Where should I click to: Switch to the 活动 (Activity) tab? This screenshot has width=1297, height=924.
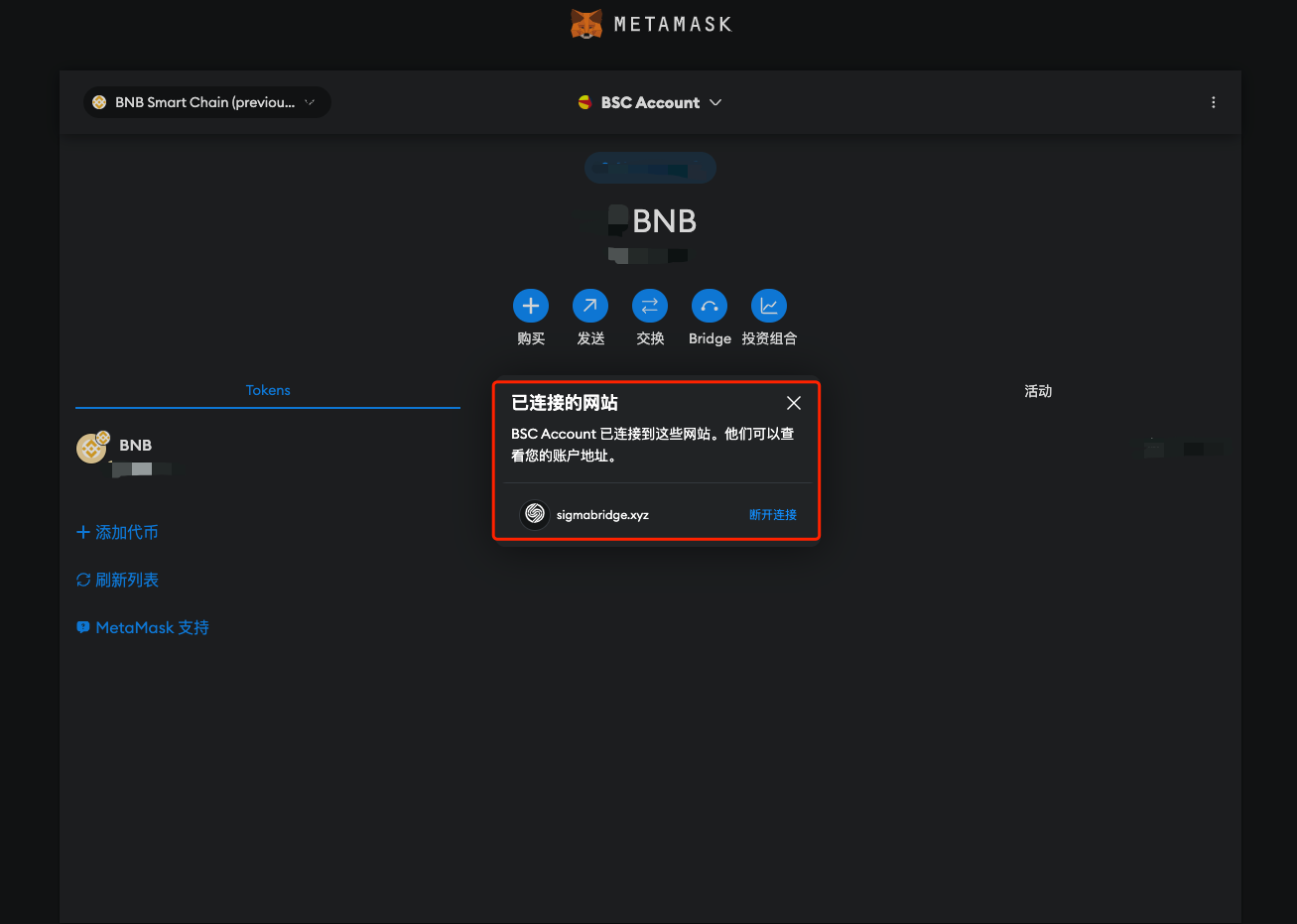point(1038,391)
